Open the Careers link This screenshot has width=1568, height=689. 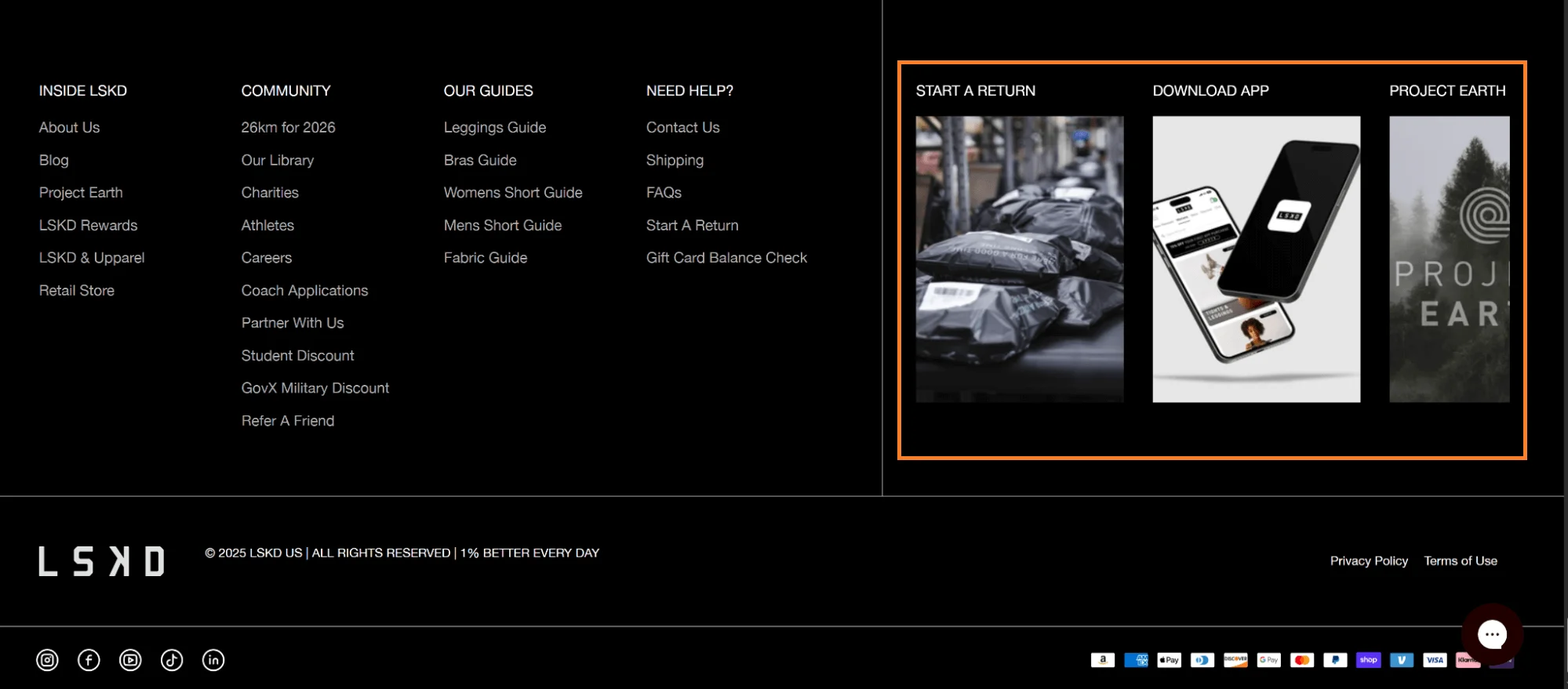[x=267, y=258]
